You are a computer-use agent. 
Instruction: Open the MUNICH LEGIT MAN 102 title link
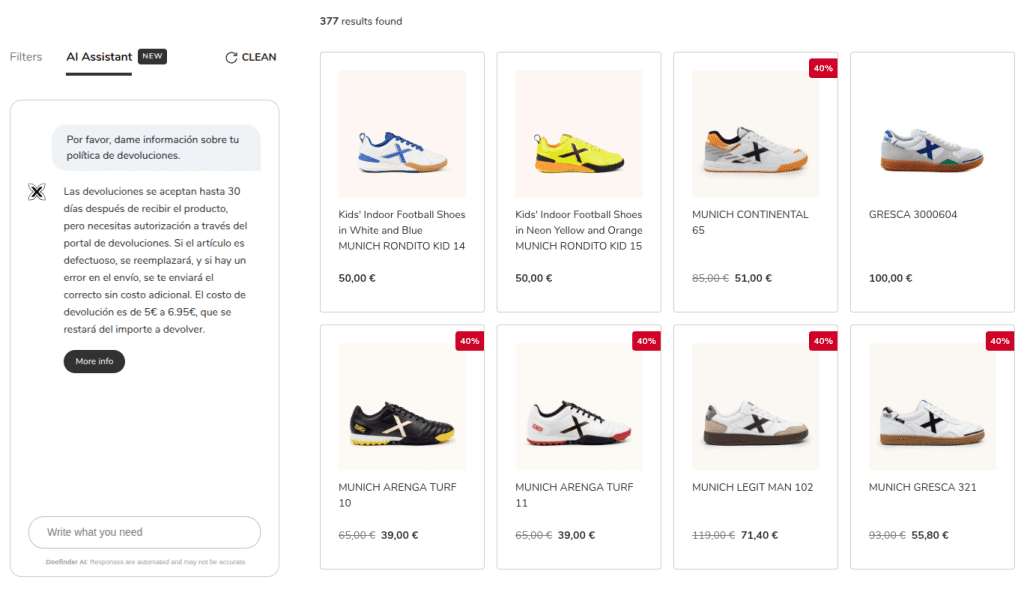pos(752,487)
